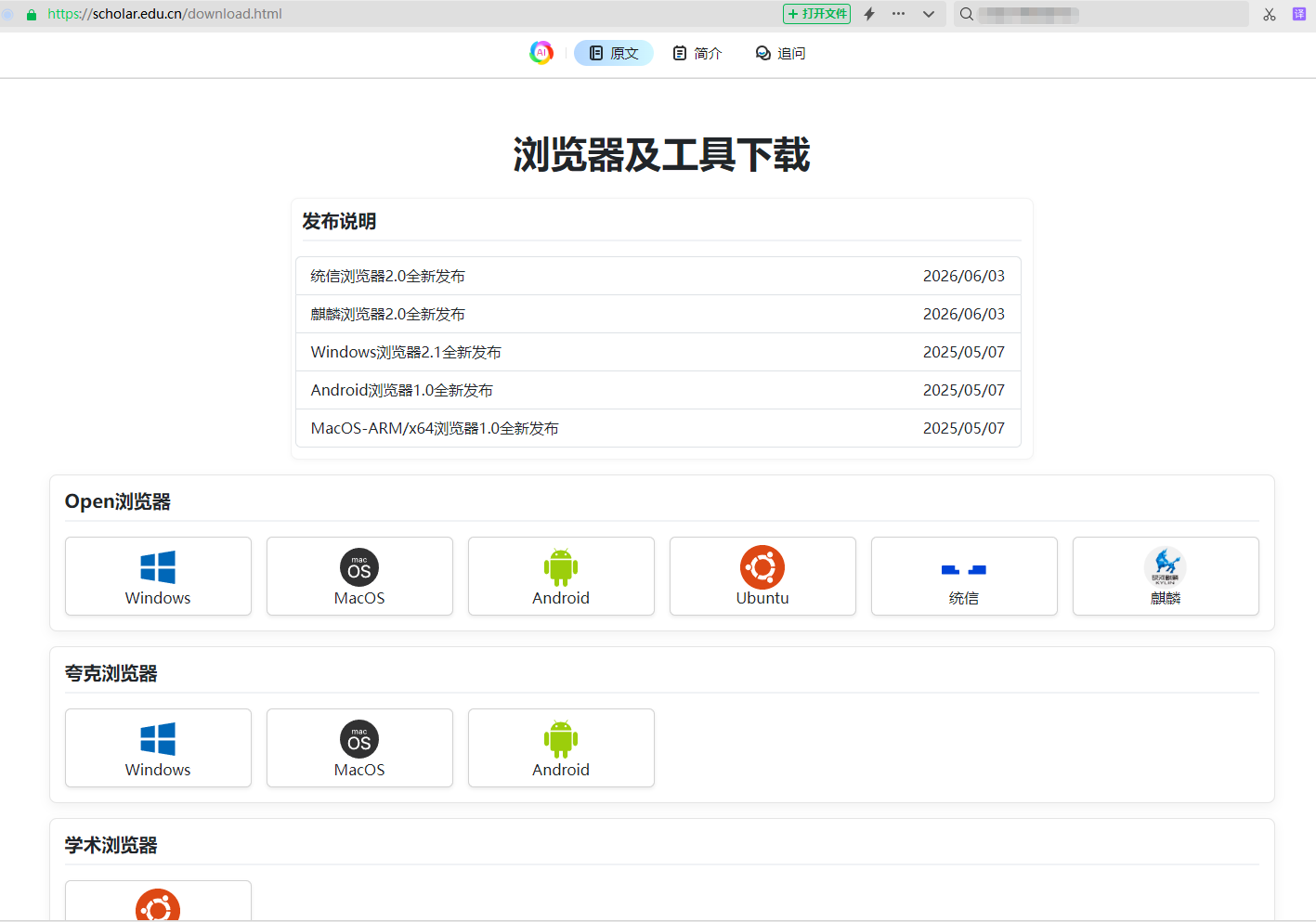
Task: Click the purple translate icon
Action: 1299,14
